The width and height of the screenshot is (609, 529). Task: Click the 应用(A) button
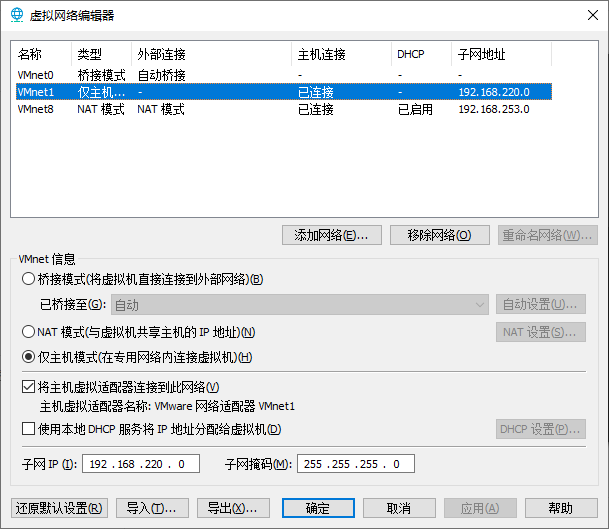pos(480,508)
